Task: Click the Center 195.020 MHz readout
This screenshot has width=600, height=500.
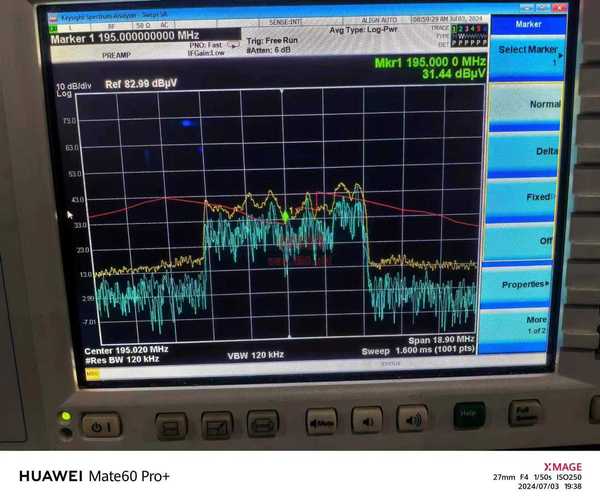Action: point(125,348)
